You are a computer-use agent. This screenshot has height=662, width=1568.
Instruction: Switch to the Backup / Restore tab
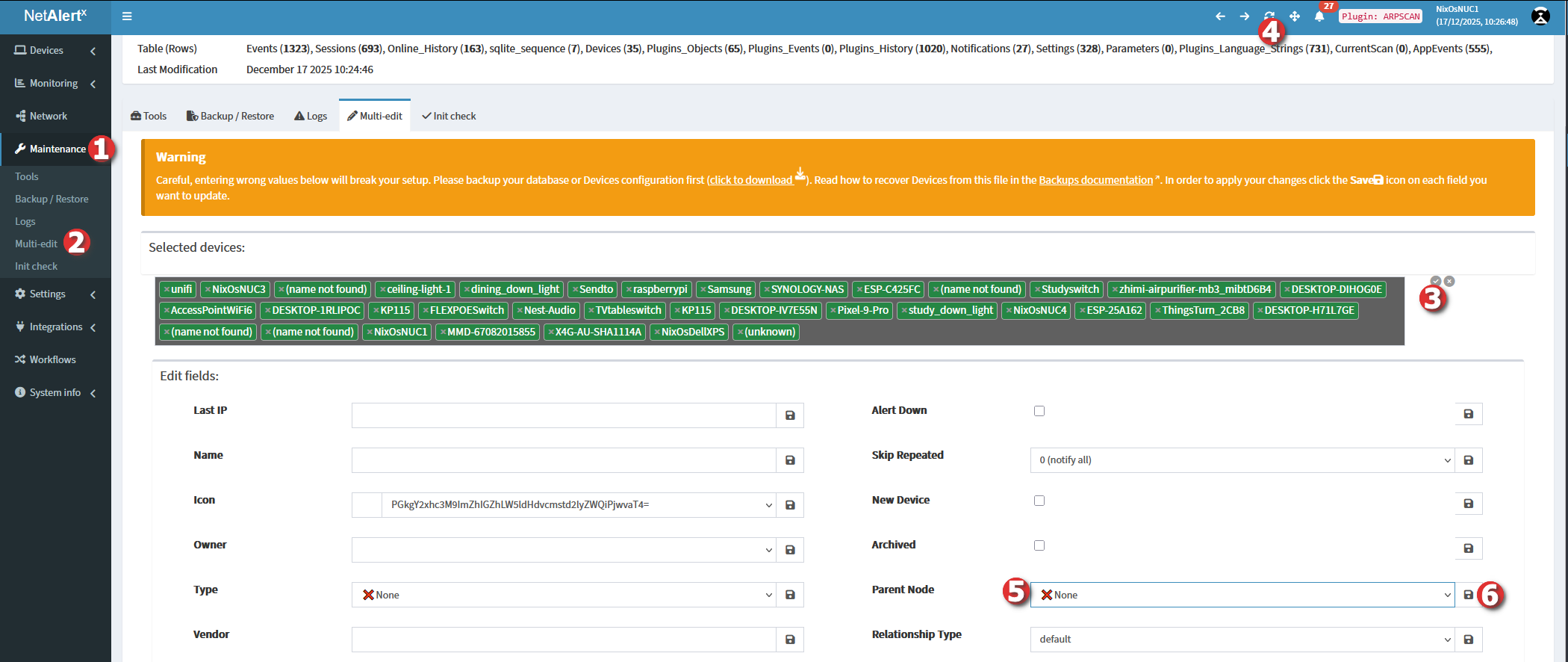(x=230, y=116)
